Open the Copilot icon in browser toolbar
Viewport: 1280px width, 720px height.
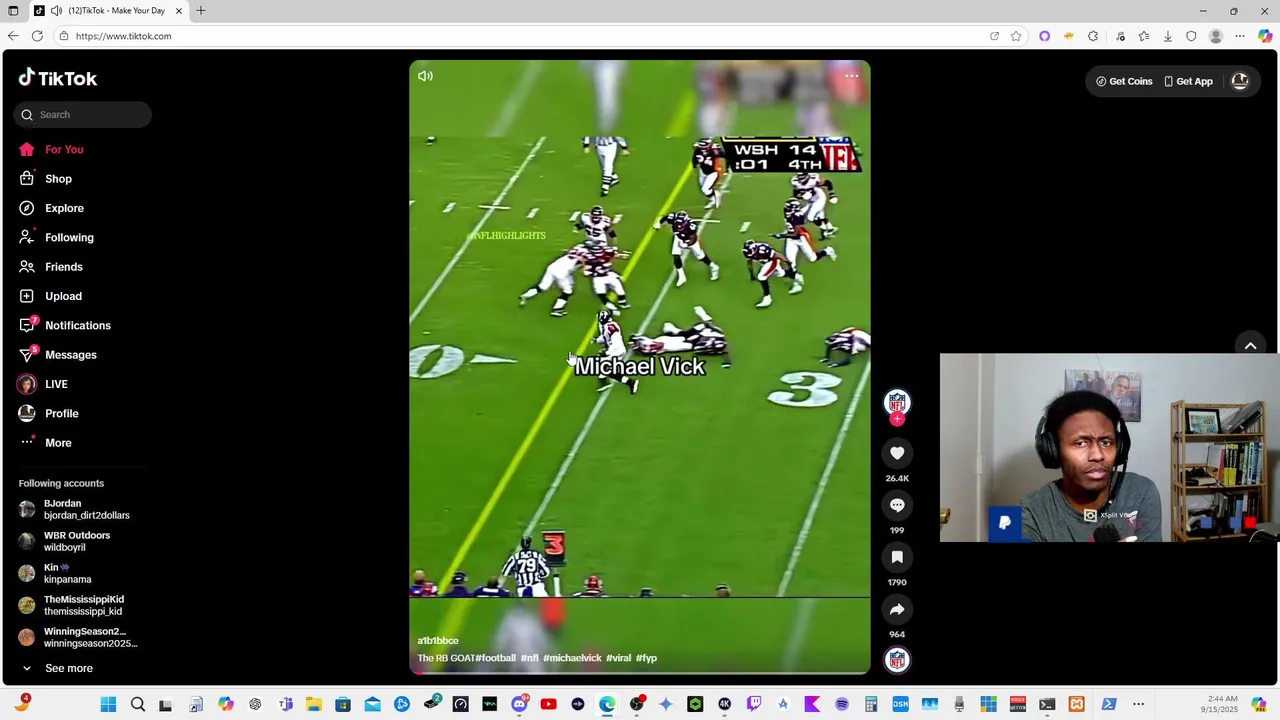(x=1265, y=36)
